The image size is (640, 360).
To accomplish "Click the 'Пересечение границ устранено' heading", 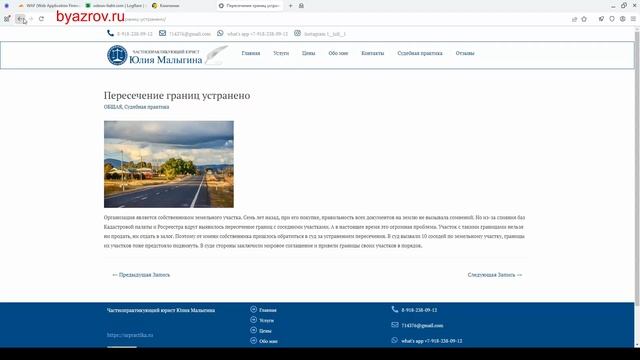I will 177,96.
